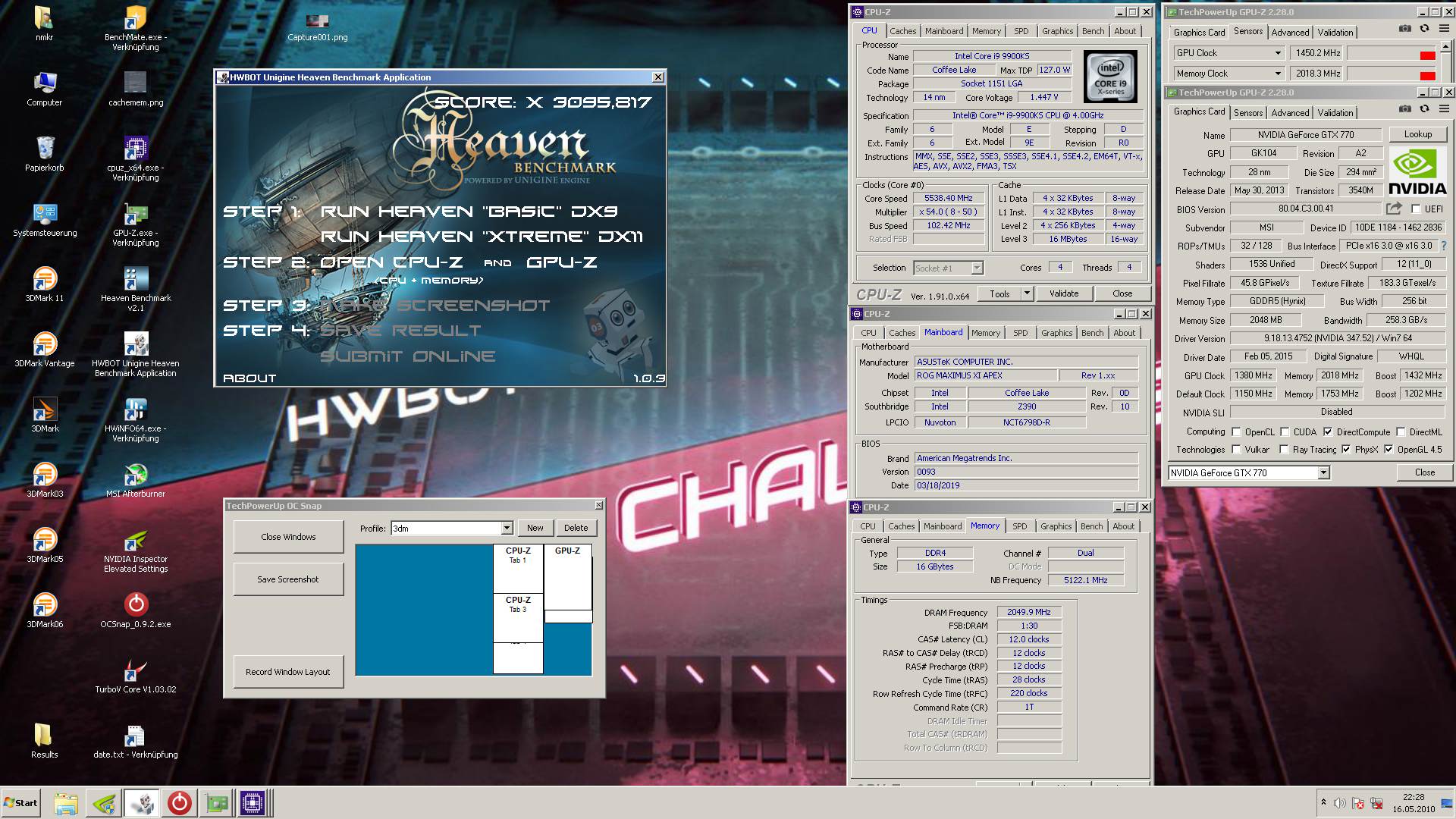
Task: Click Memory Clock sensor graph bar
Action: click(1391, 74)
